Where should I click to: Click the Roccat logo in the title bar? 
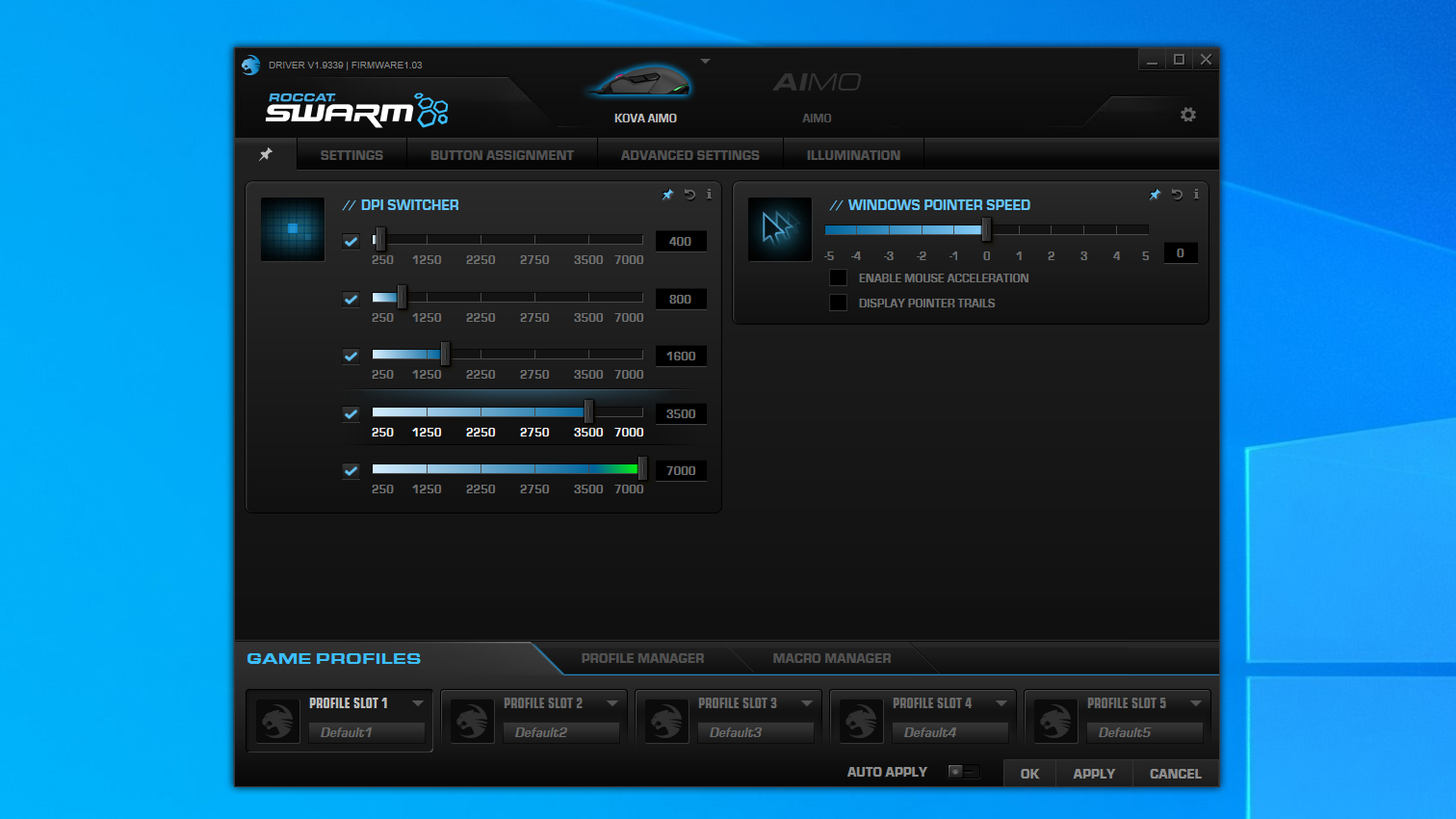[251, 65]
